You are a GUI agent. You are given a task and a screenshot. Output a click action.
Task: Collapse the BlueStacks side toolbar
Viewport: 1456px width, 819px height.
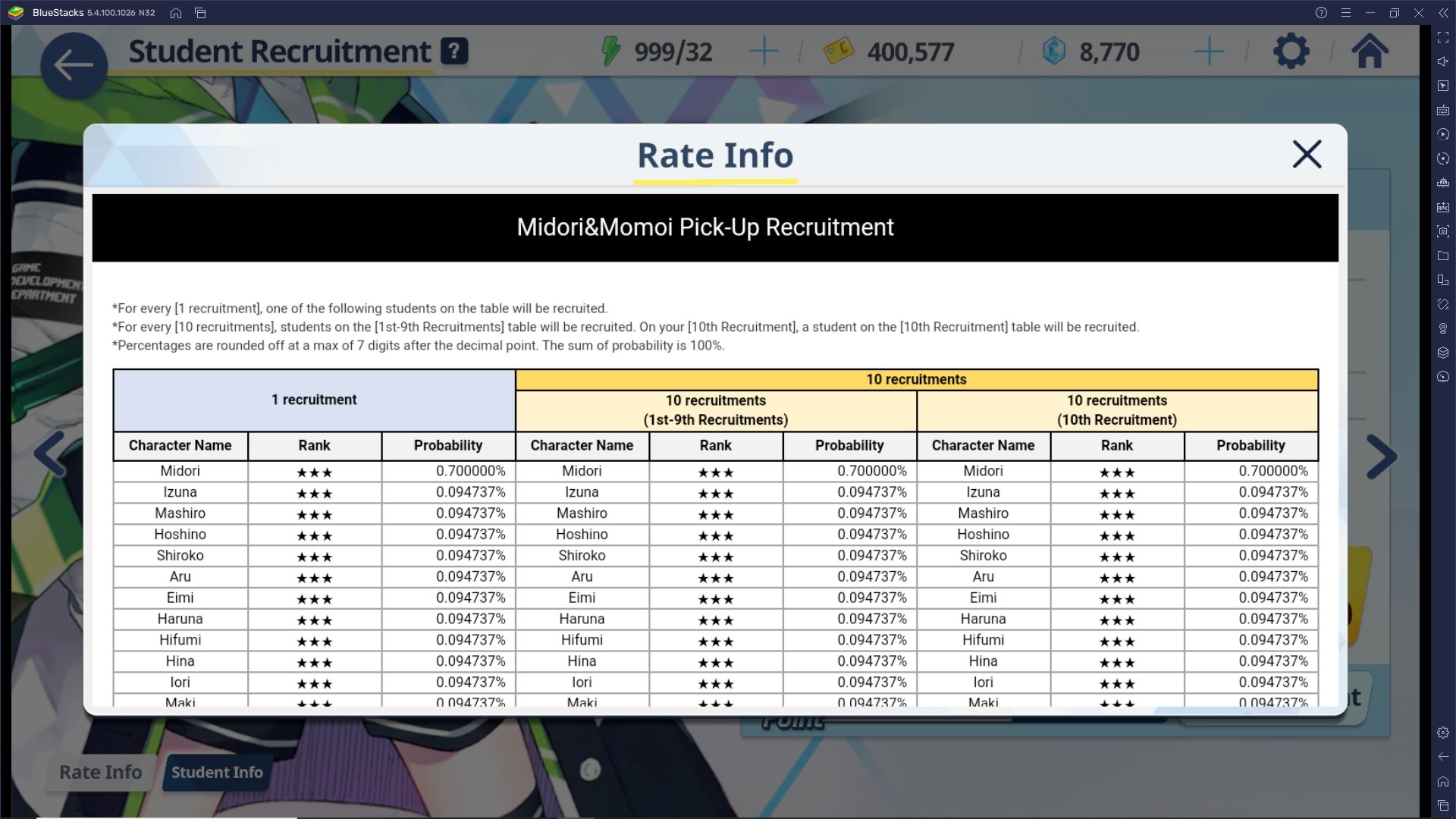[x=1442, y=13]
